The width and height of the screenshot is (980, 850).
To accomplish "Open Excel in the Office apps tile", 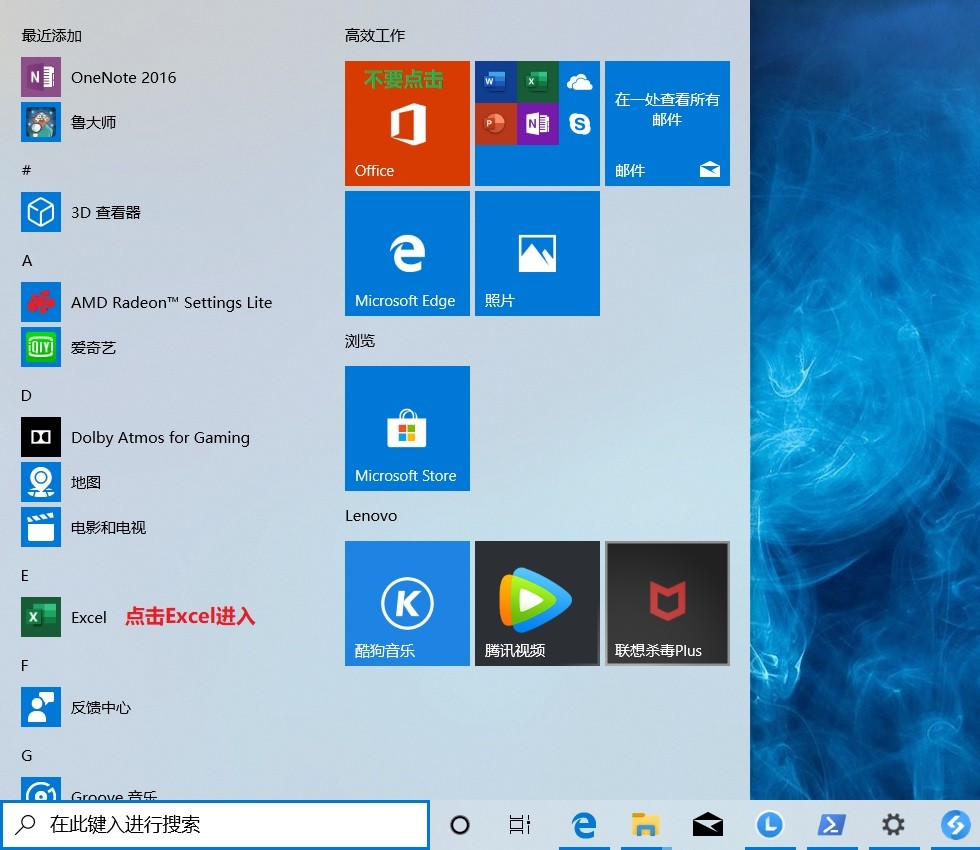I will (538, 81).
